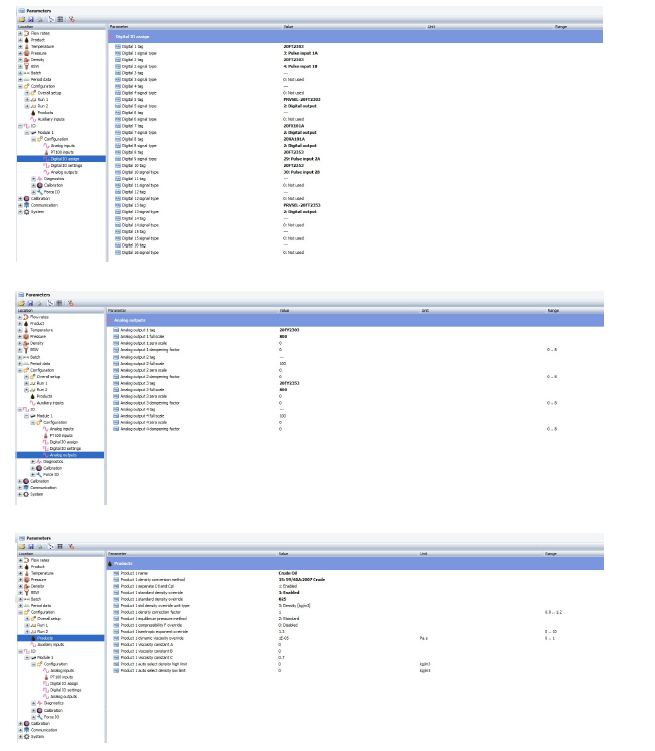Expand Diagnostics node in top panel tree

pyautogui.click(x=34, y=179)
